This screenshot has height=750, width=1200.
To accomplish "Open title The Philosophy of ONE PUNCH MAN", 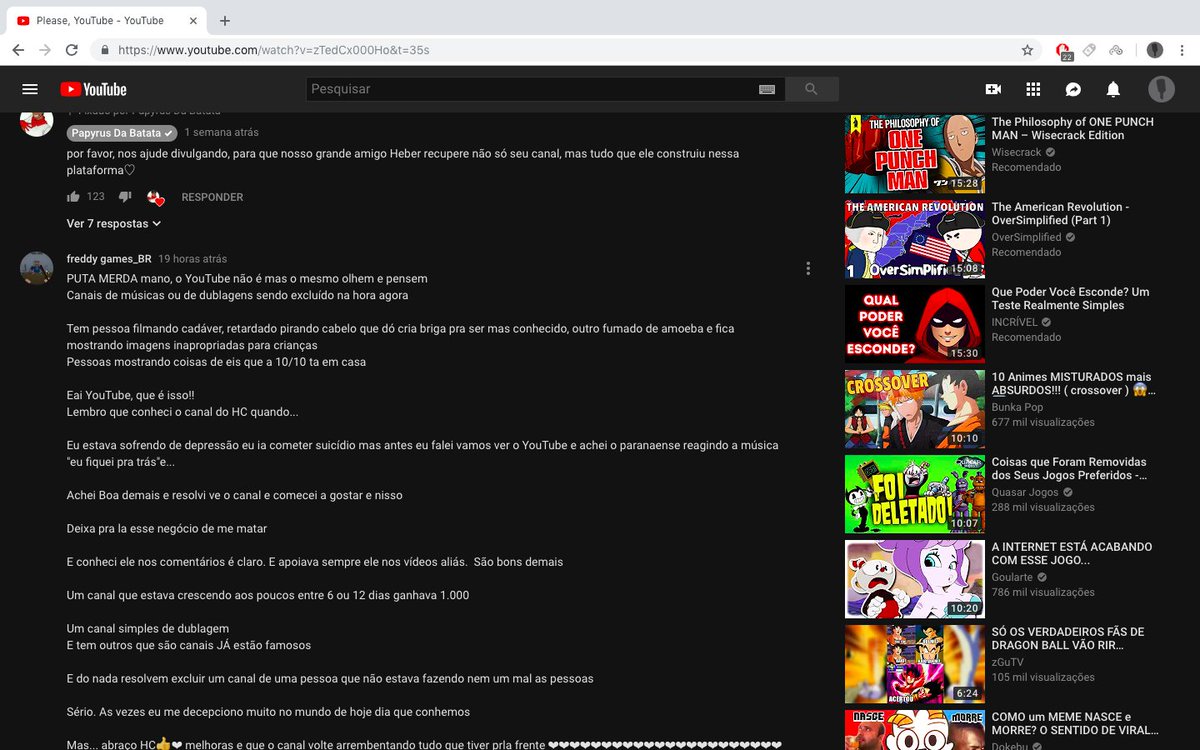I will (x=1072, y=128).
